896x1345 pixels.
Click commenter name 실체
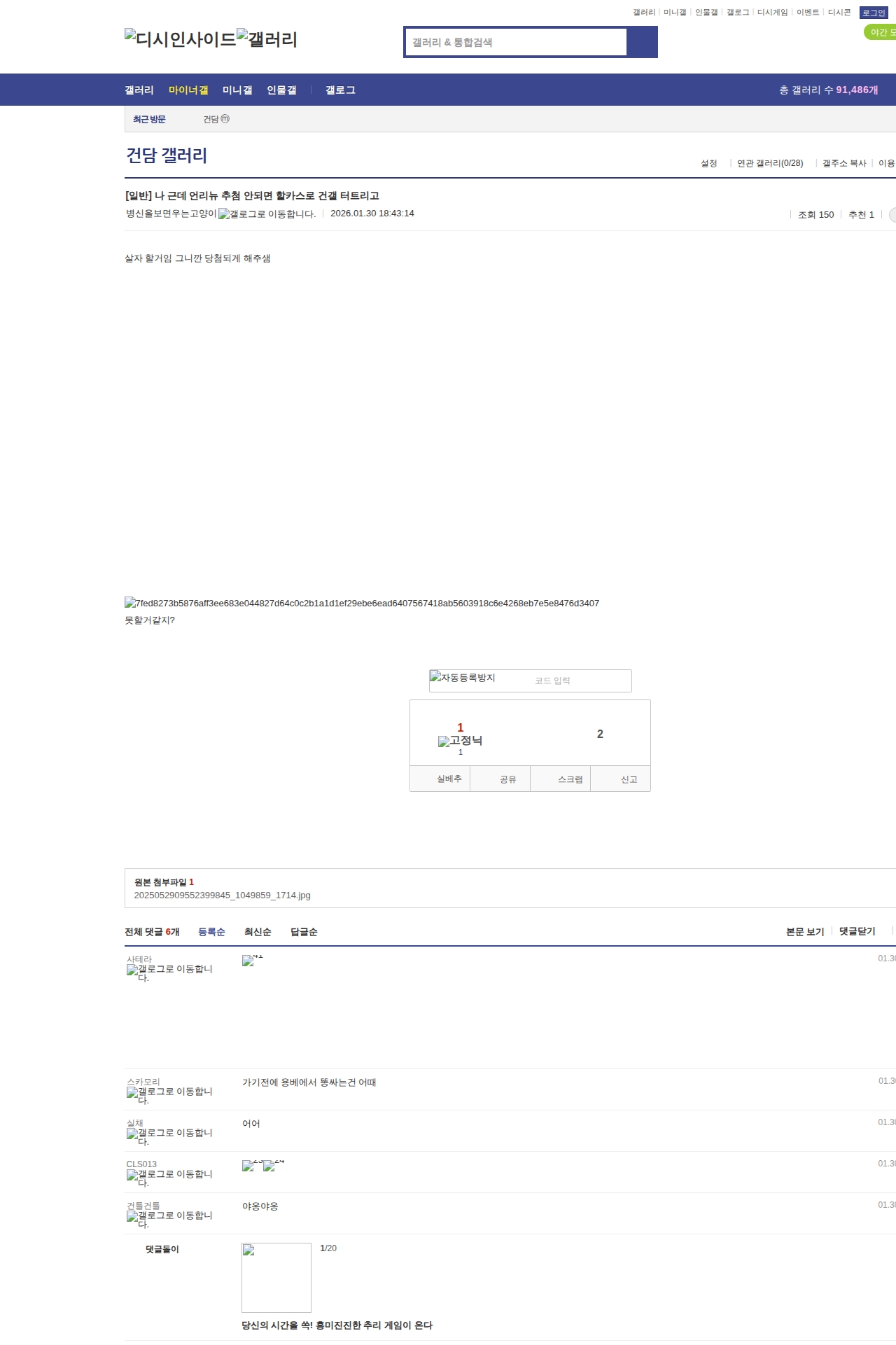click(x=135, y=1123)
